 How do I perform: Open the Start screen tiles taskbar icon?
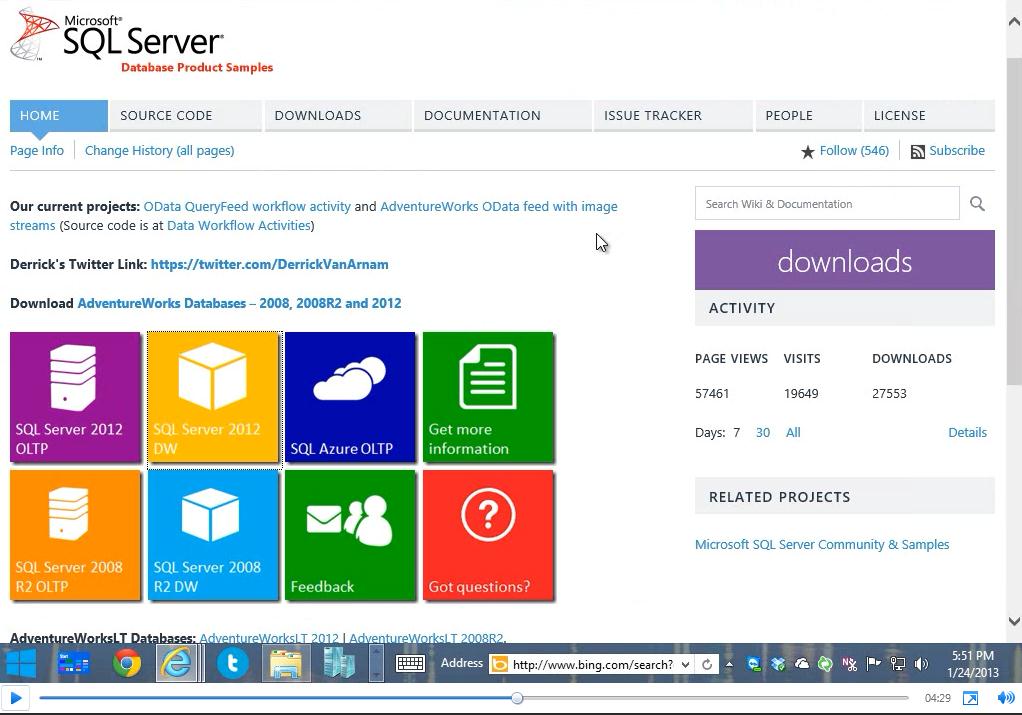[74, 664]
